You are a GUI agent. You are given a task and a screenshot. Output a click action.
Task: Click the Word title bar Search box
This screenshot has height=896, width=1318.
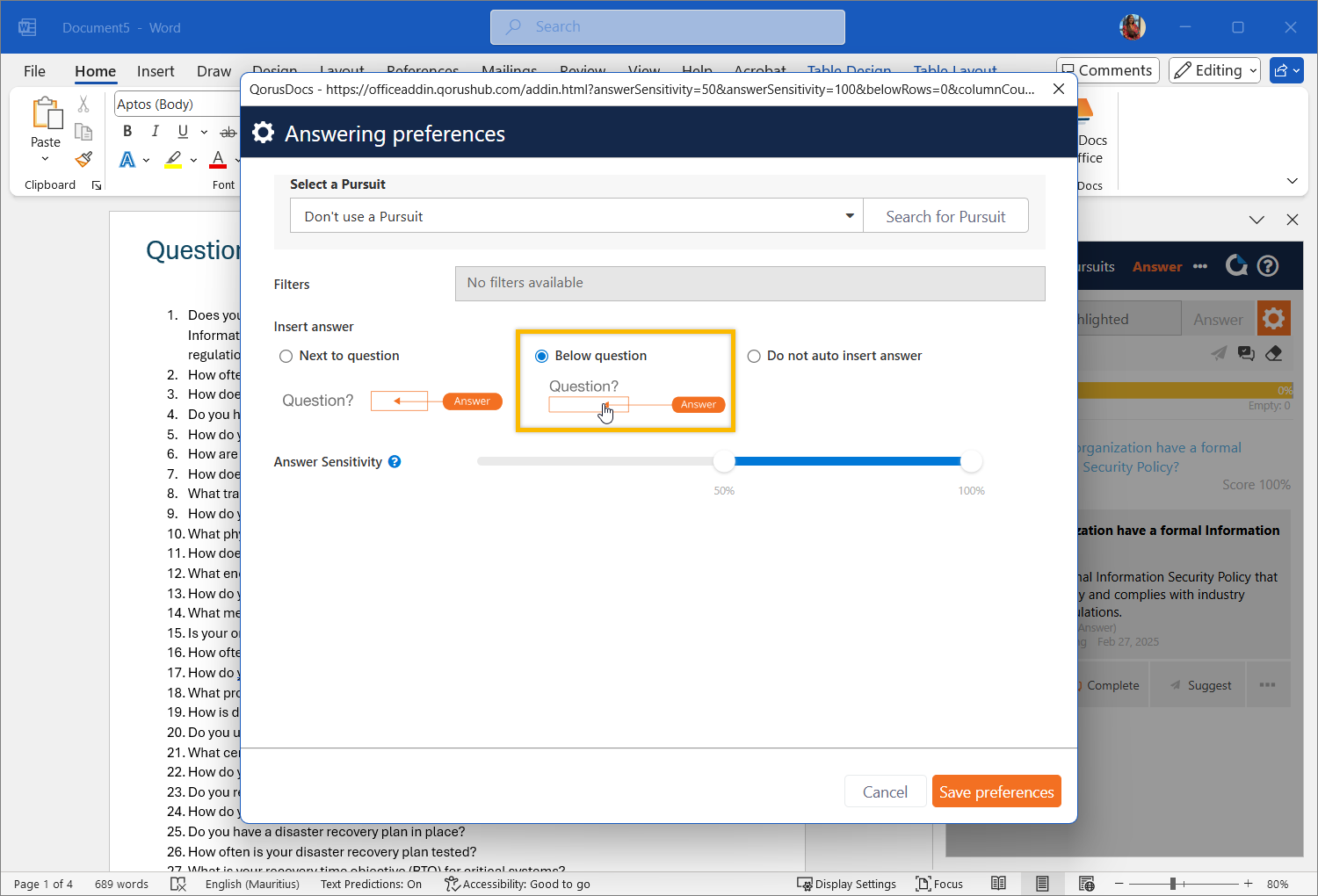pos(668,27)
